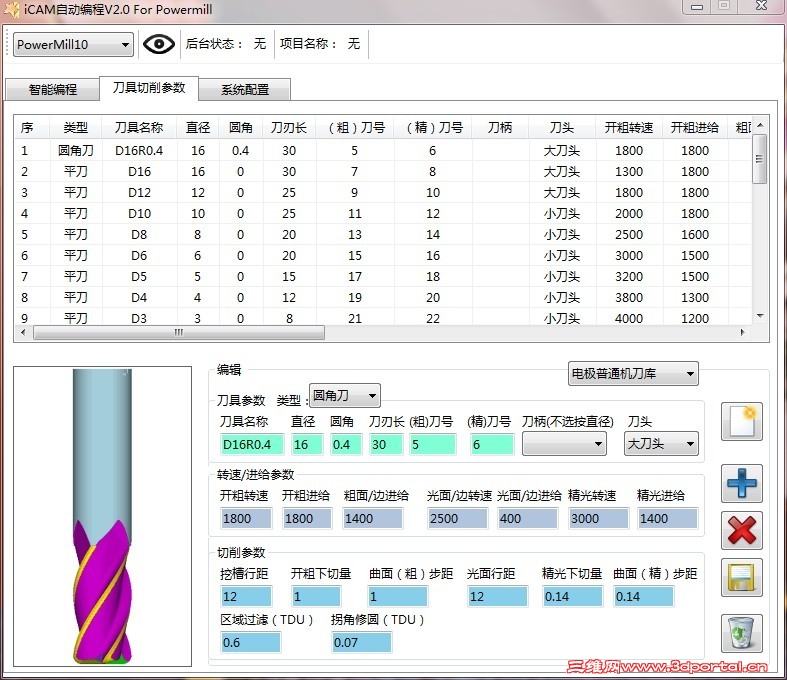The width and height of the screenshot is (787, 680).
Task: Open the 类型 圆角刀 type dropdown
Action: 345,395
